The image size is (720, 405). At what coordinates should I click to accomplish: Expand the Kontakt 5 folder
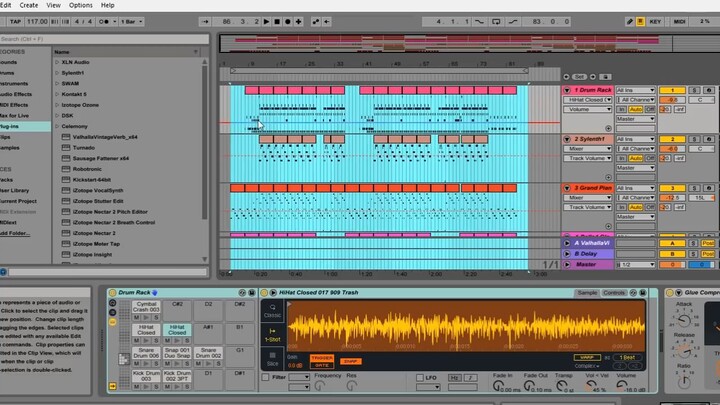[57, 94]
